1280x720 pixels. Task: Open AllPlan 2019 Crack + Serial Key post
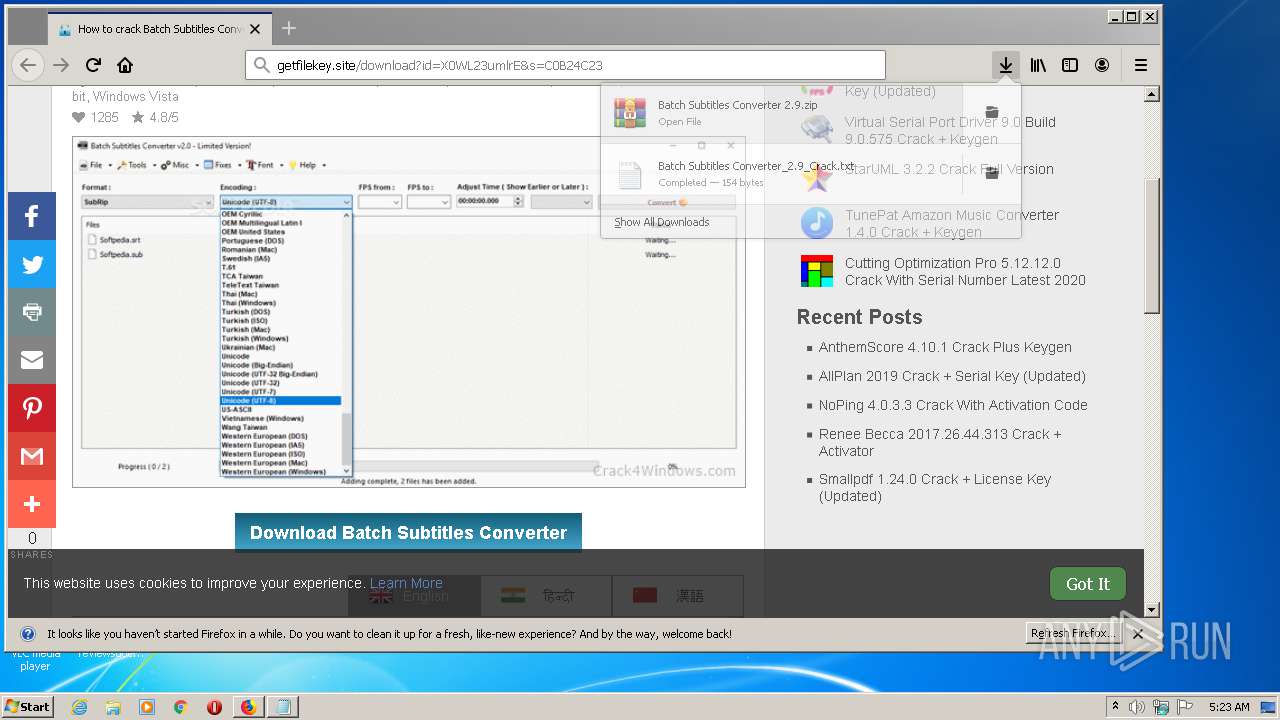(952, 376)
